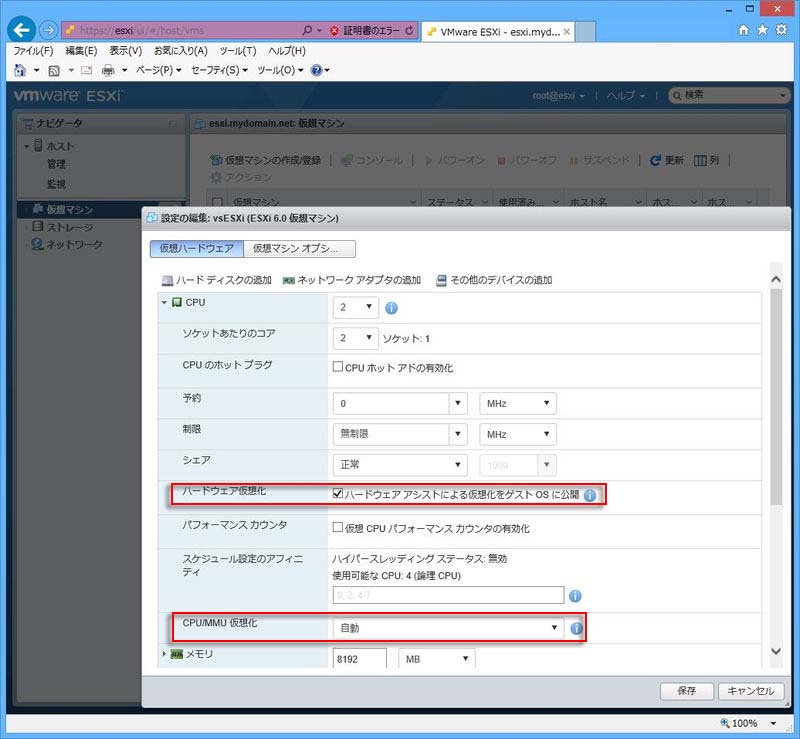Image resolution: width=800 pixels, height=739 pixels.
Task: Open the ヘルプ(H) menu
Action: point(287,51)
